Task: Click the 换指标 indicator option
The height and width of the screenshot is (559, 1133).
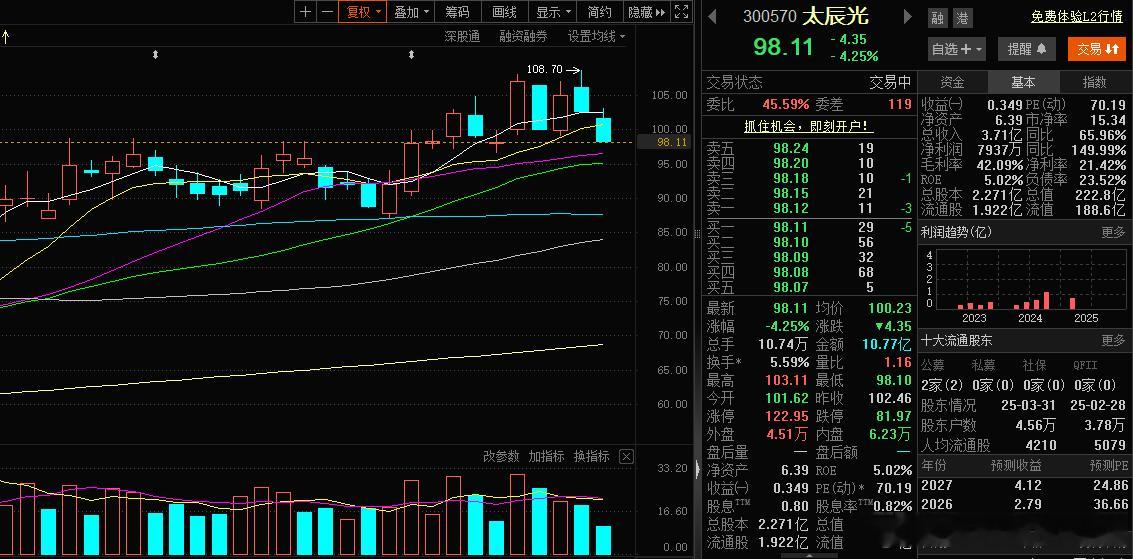Action: pyautogui.click(x=591, y=456)
